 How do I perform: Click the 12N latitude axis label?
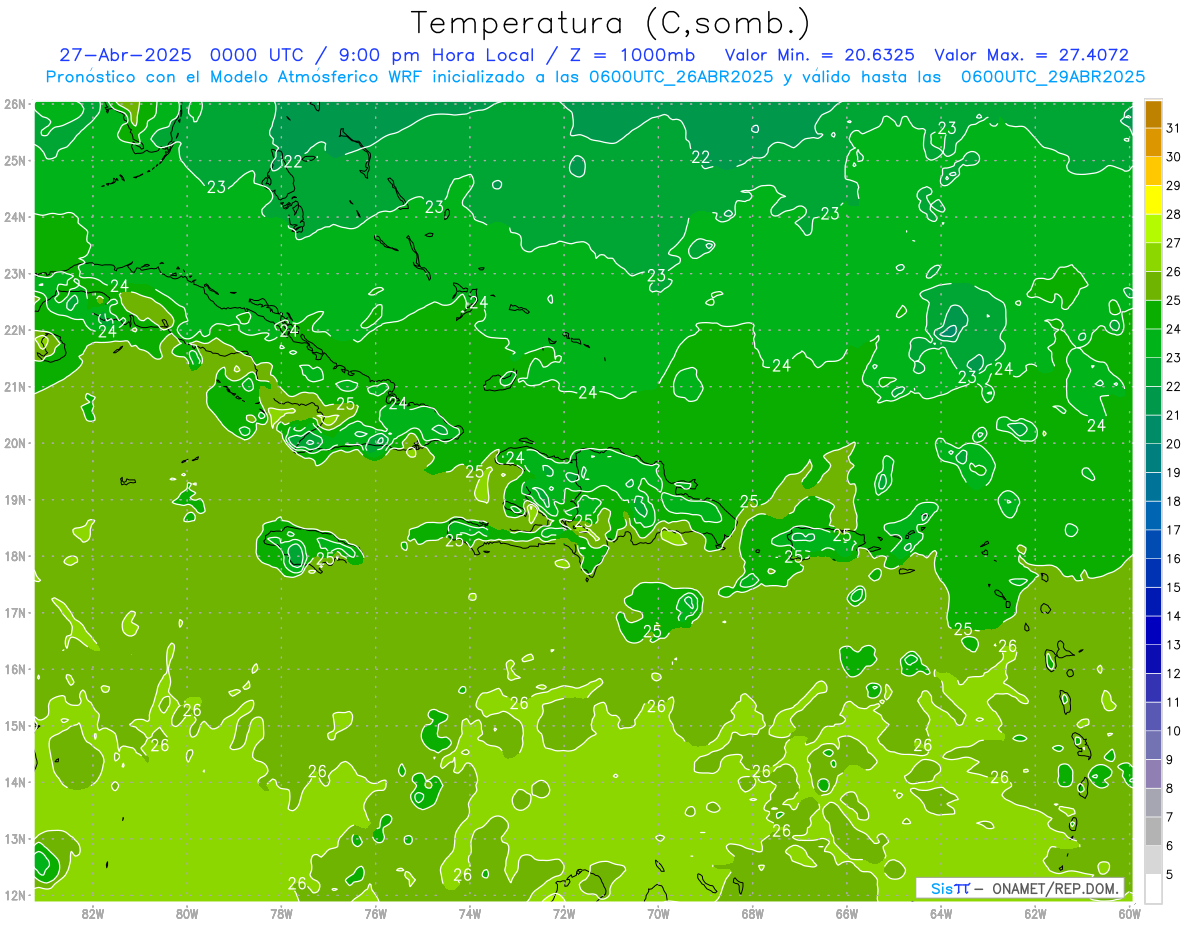click(14, 895)
